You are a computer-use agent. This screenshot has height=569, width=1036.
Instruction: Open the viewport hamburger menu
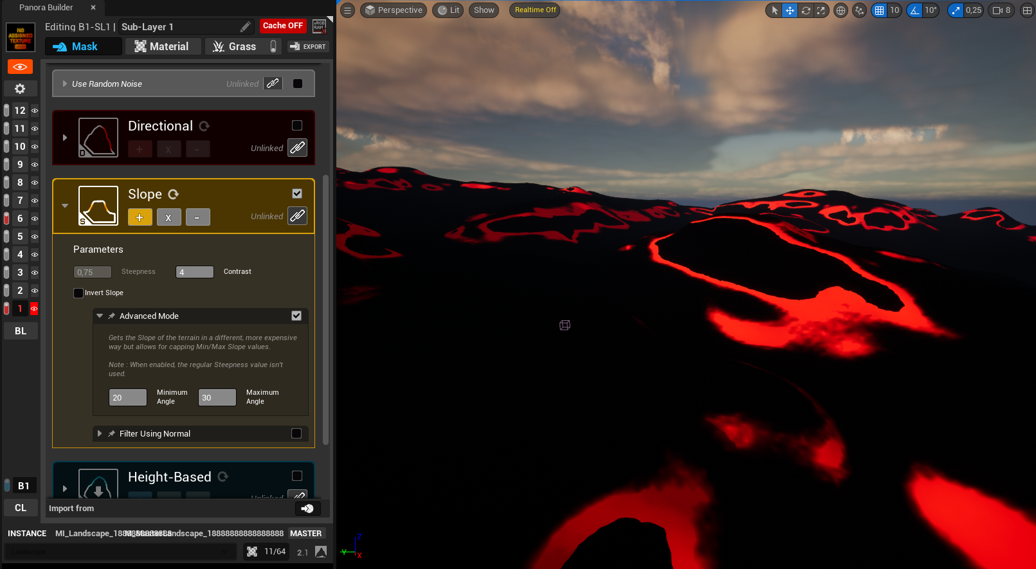[x=348, y=10]
